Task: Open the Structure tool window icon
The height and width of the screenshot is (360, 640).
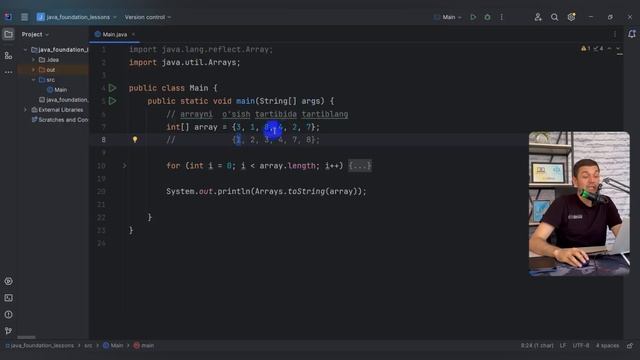Action: click(8, 55)
